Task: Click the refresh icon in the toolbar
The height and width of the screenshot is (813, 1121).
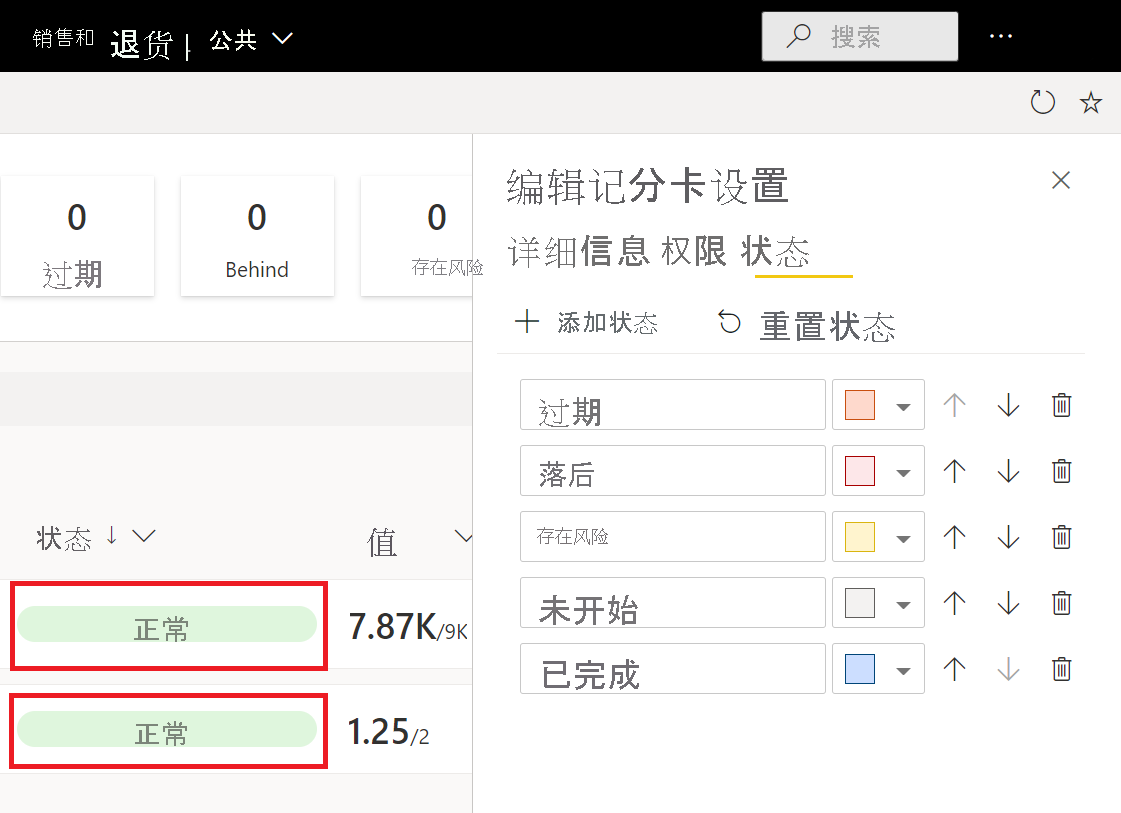Action: click(x=1043, y=102)
